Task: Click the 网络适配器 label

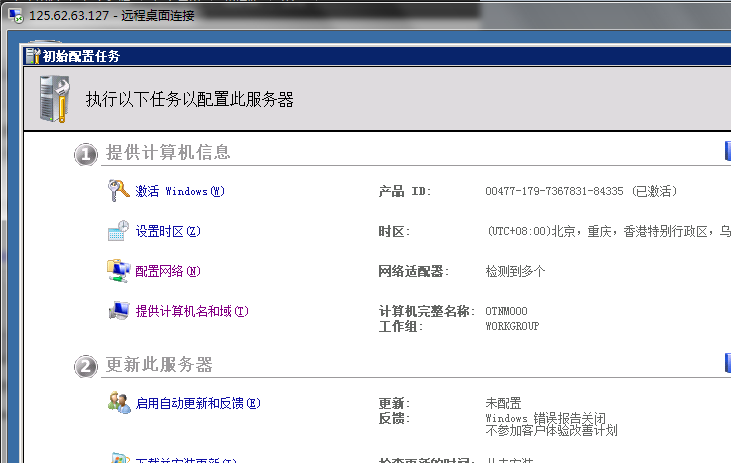Action: (413, 271)
